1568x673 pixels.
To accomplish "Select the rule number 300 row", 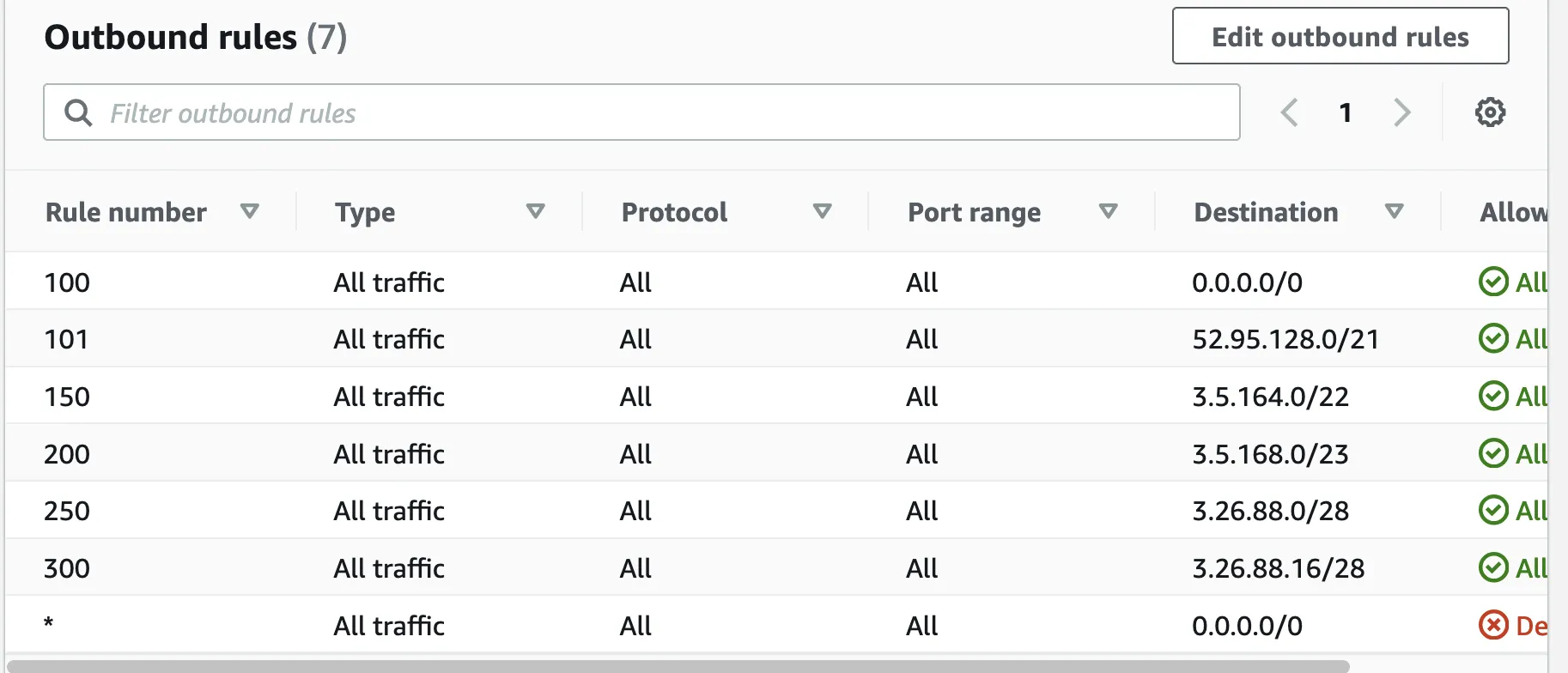I will coord(67,568).
